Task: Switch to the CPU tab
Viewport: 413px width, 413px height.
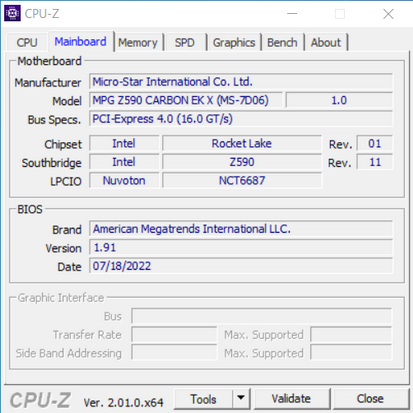Action: click(x=27, y=43)
